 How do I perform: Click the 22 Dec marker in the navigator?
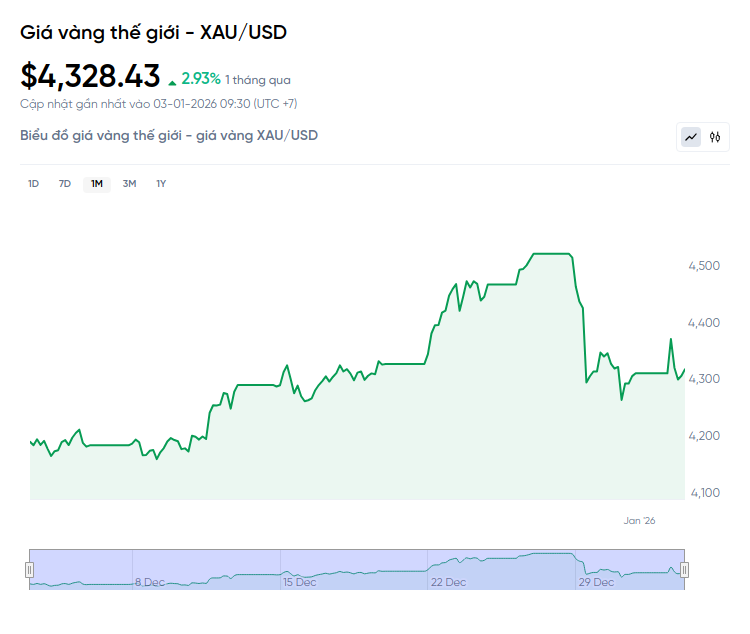pyautogui.click(x=449, y=582)
